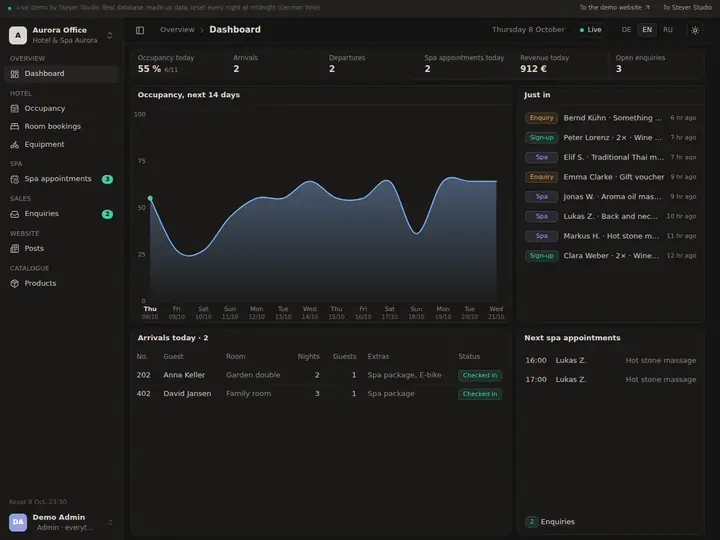Click the Occupancy today 55 % stat
The image size is (720, 540).
coord(178,64)
